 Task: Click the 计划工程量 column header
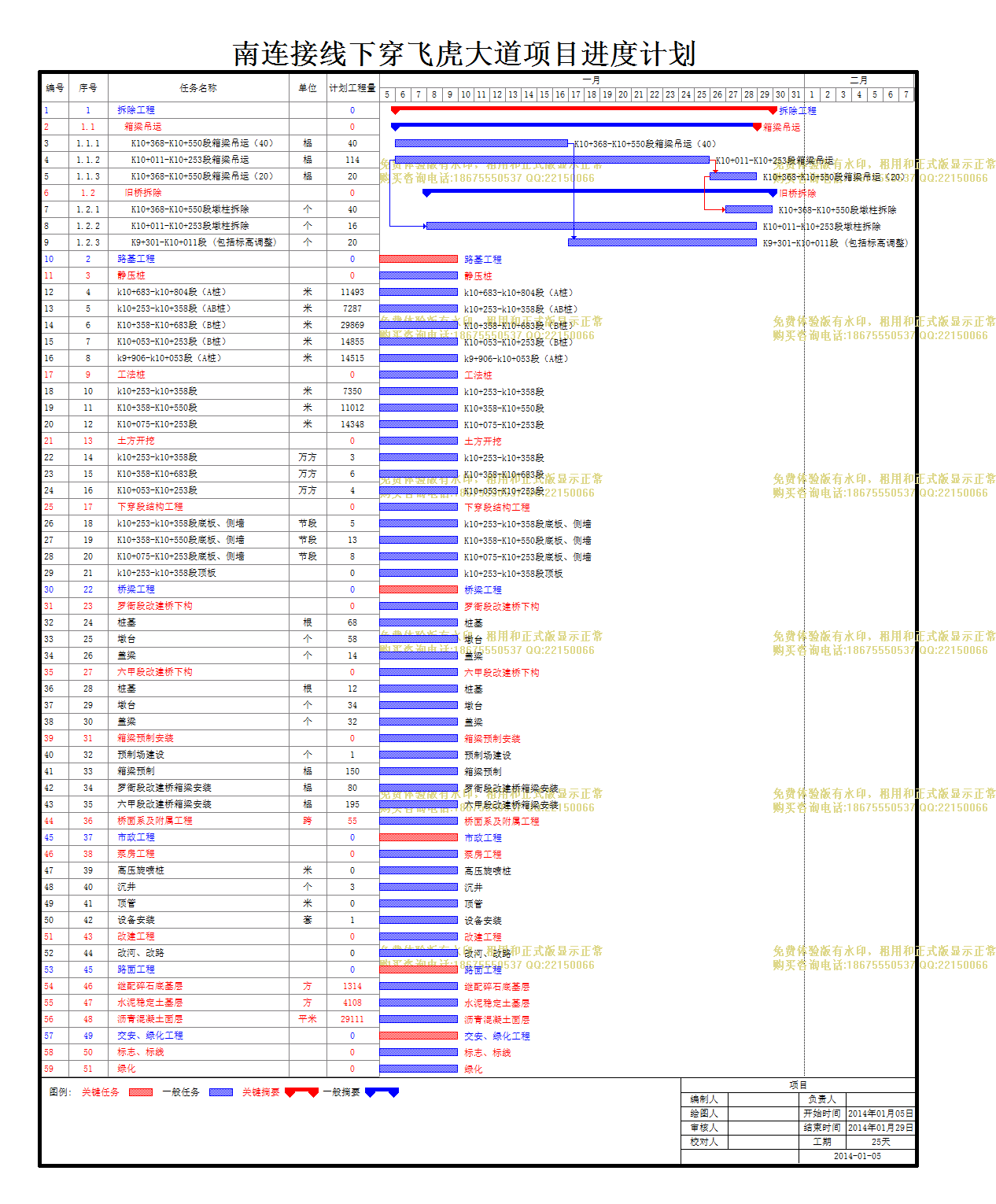(352, 88)
